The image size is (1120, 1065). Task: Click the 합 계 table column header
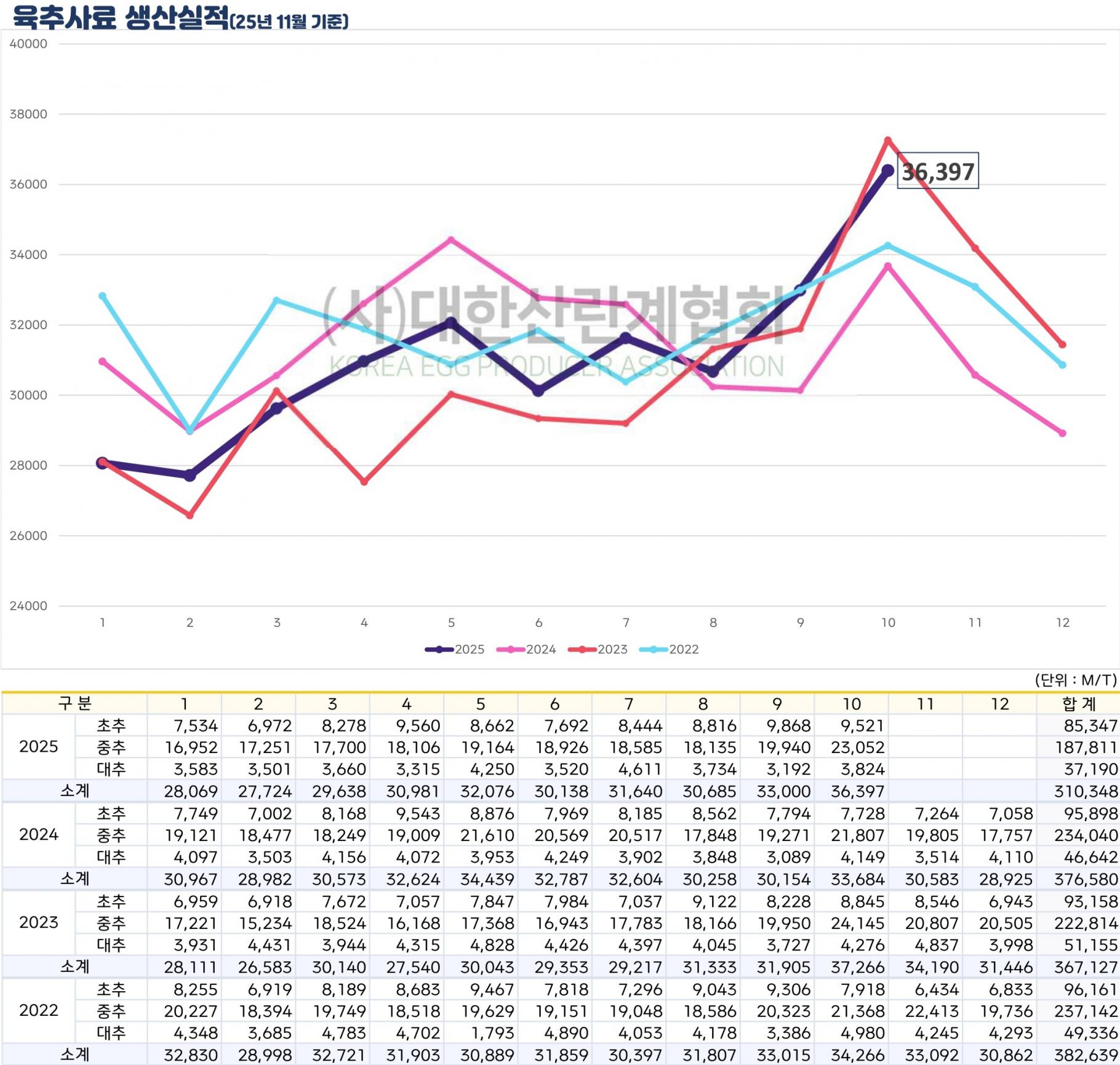(x=1078, y=704)
